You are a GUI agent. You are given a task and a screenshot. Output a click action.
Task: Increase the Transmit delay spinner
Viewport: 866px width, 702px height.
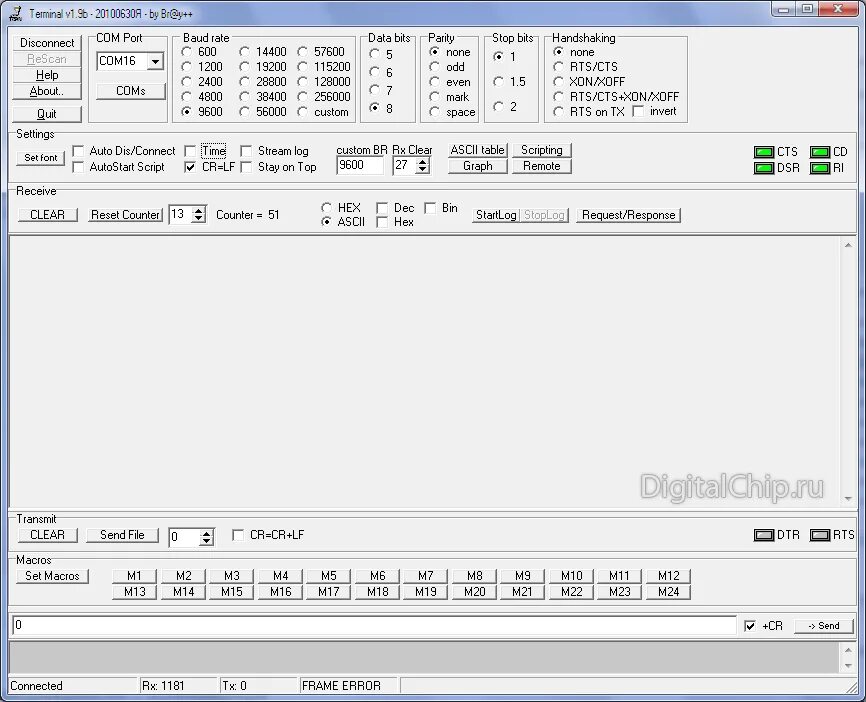pos(207,533)
